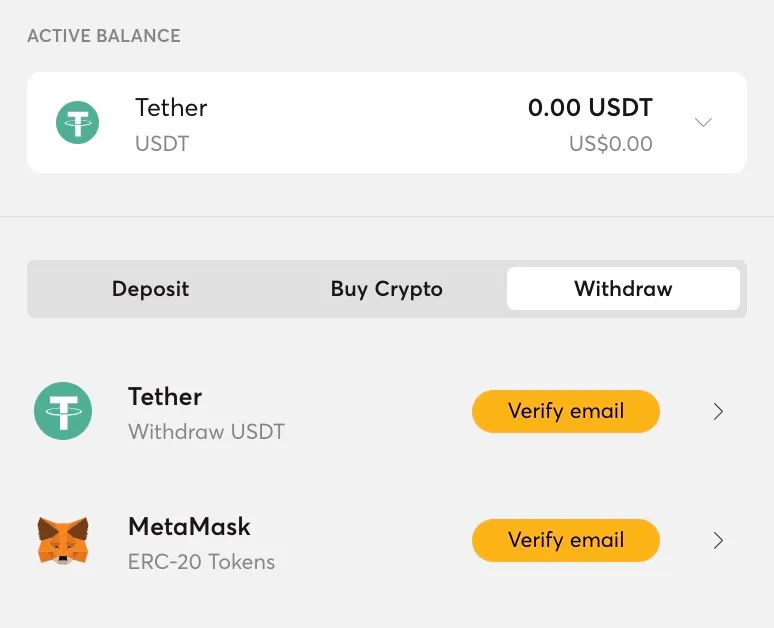Click the Tether logo in the balance card
This screenshot has height=628, width=774.
[x=77, y=122]
